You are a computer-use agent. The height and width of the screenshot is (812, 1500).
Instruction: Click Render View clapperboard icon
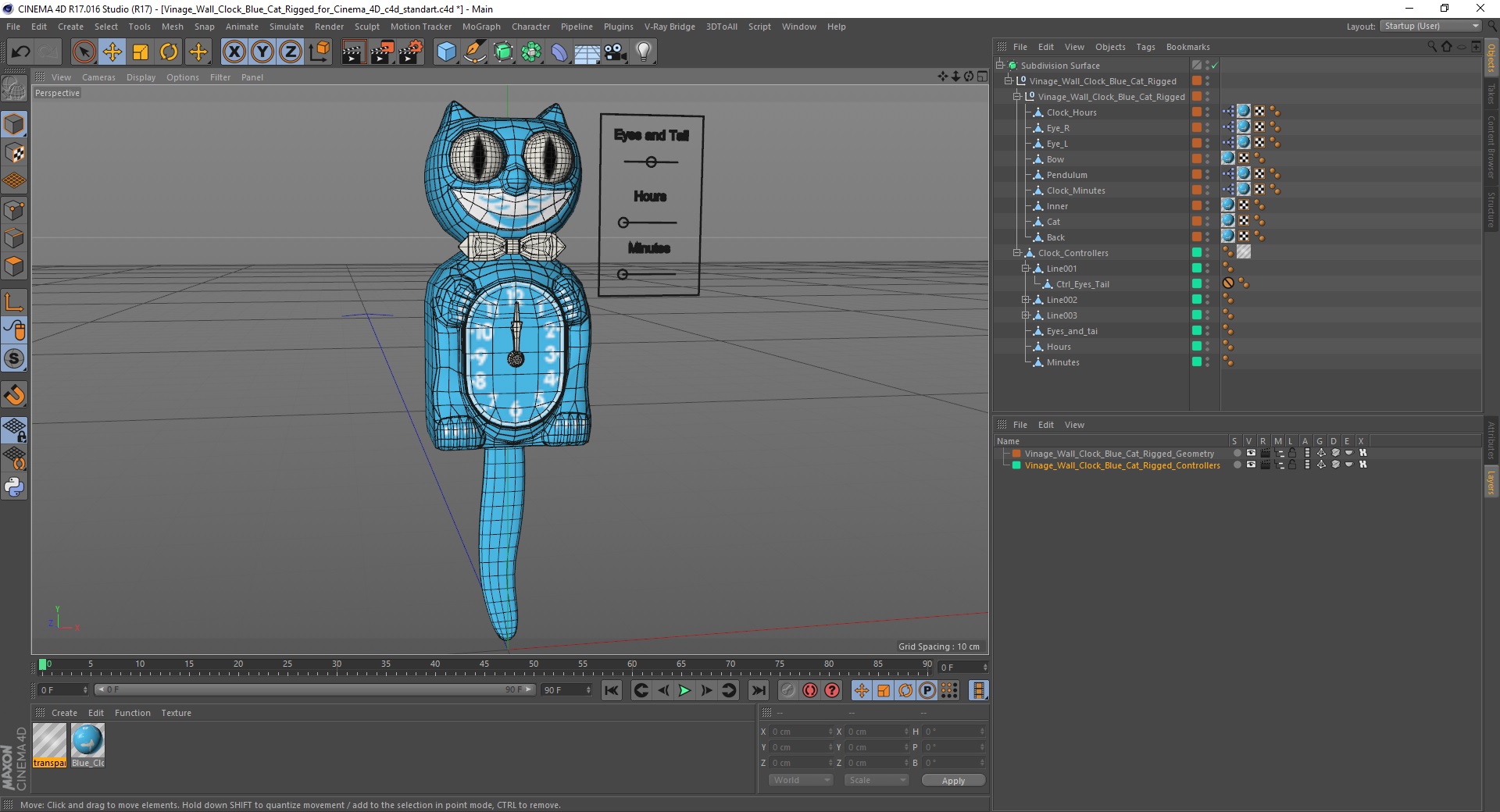click(x=353, y=52)
